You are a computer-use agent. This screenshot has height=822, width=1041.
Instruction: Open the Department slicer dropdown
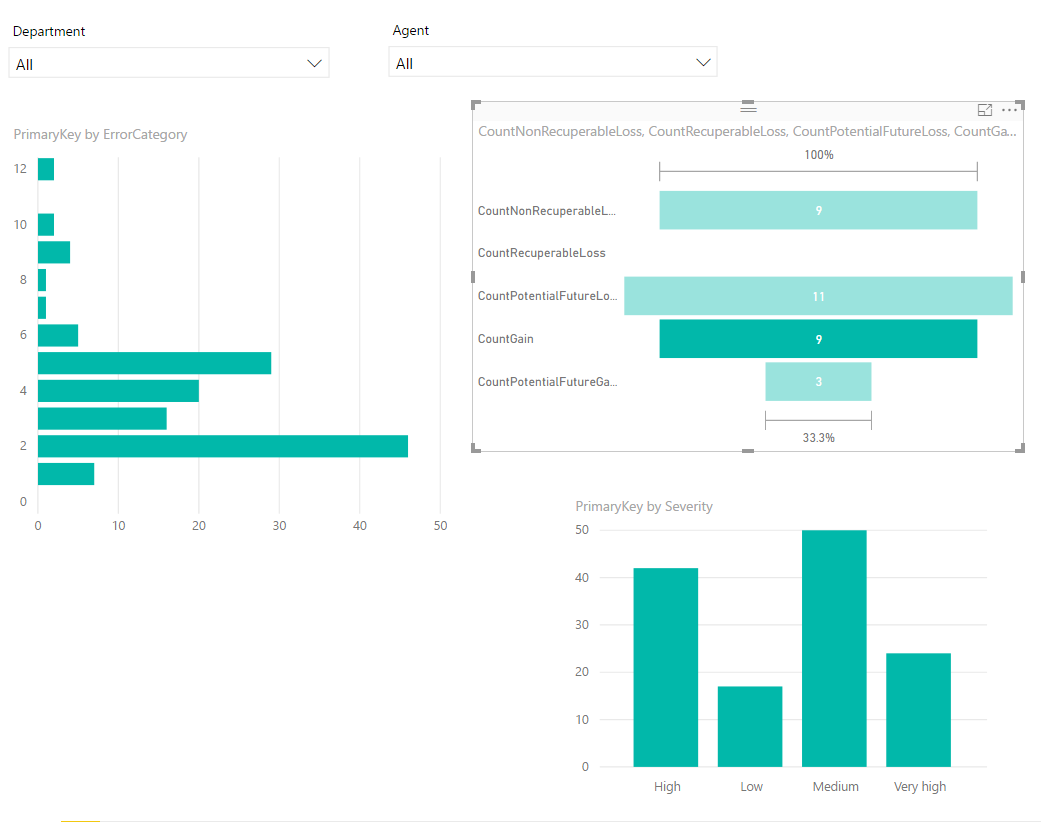(169, 63)
